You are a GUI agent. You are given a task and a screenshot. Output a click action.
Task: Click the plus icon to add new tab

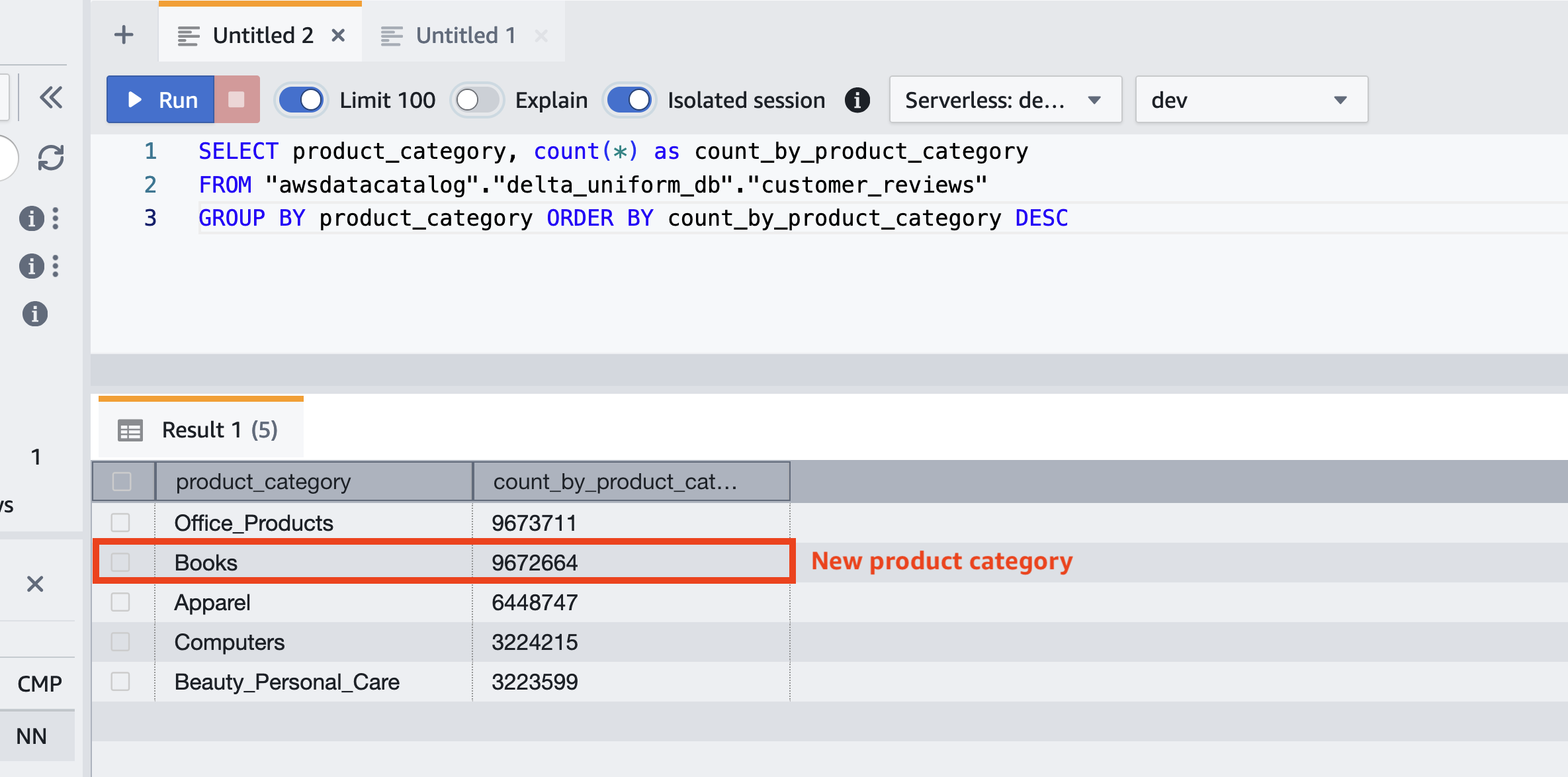[x=124, y=34]
